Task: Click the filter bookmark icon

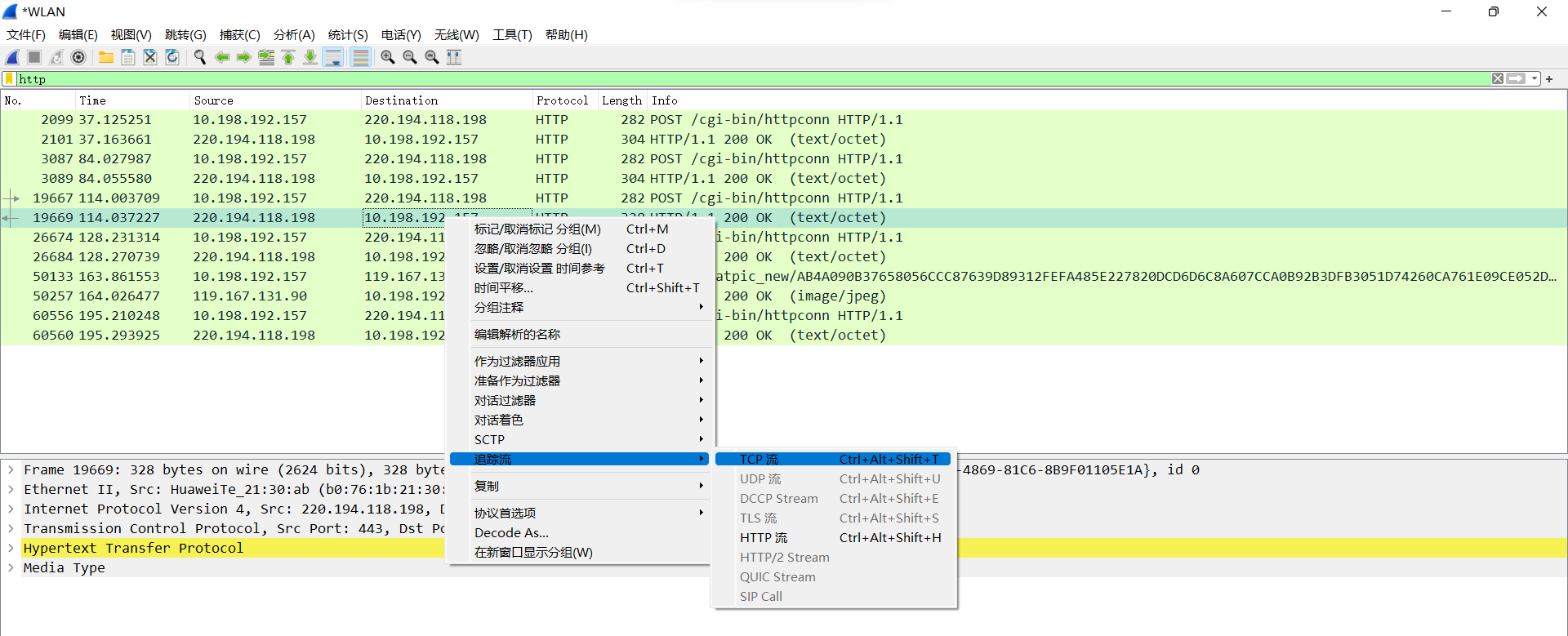Action: point(9,79)
